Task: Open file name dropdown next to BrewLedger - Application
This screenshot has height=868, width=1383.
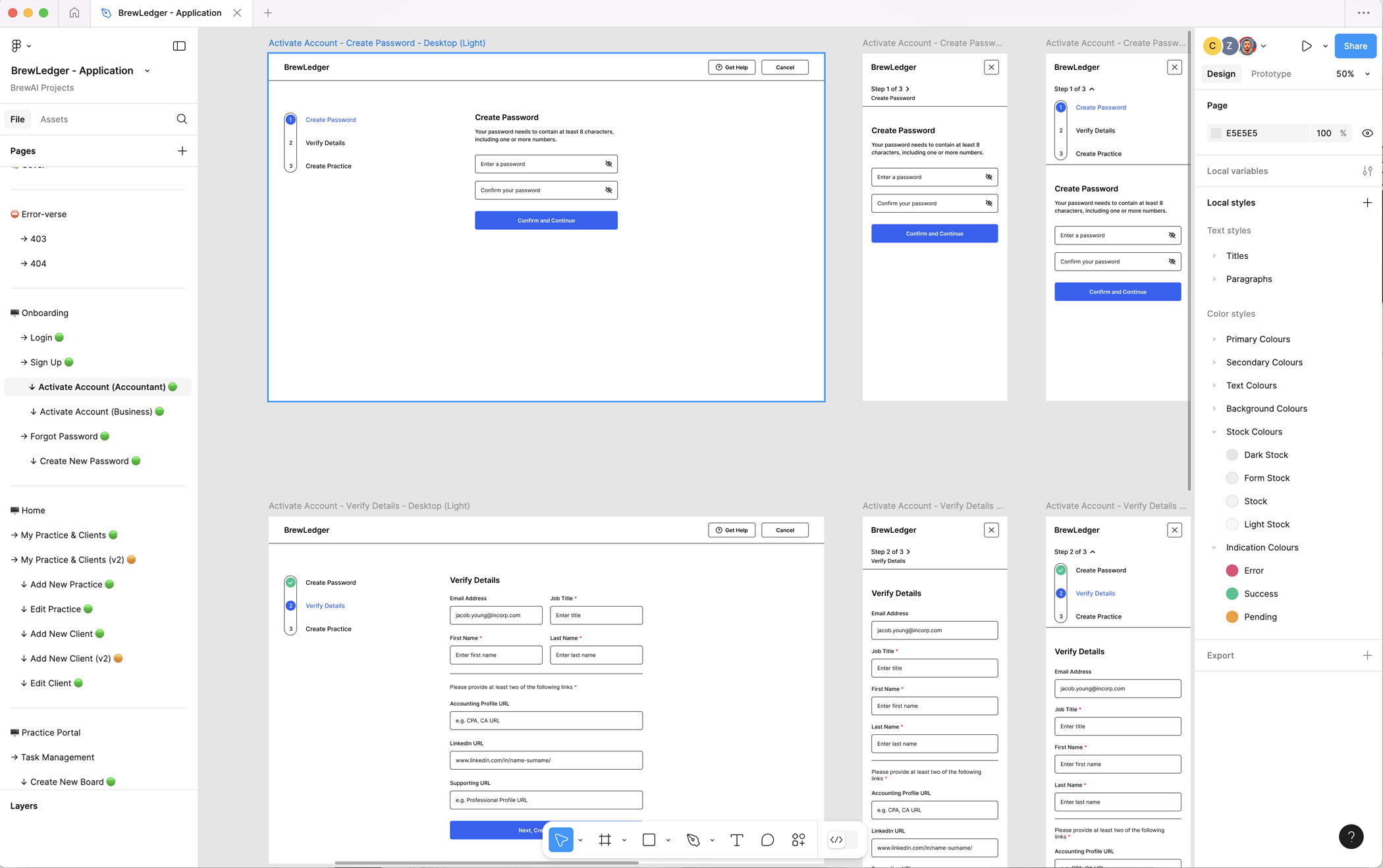Action: coord(147,71)
